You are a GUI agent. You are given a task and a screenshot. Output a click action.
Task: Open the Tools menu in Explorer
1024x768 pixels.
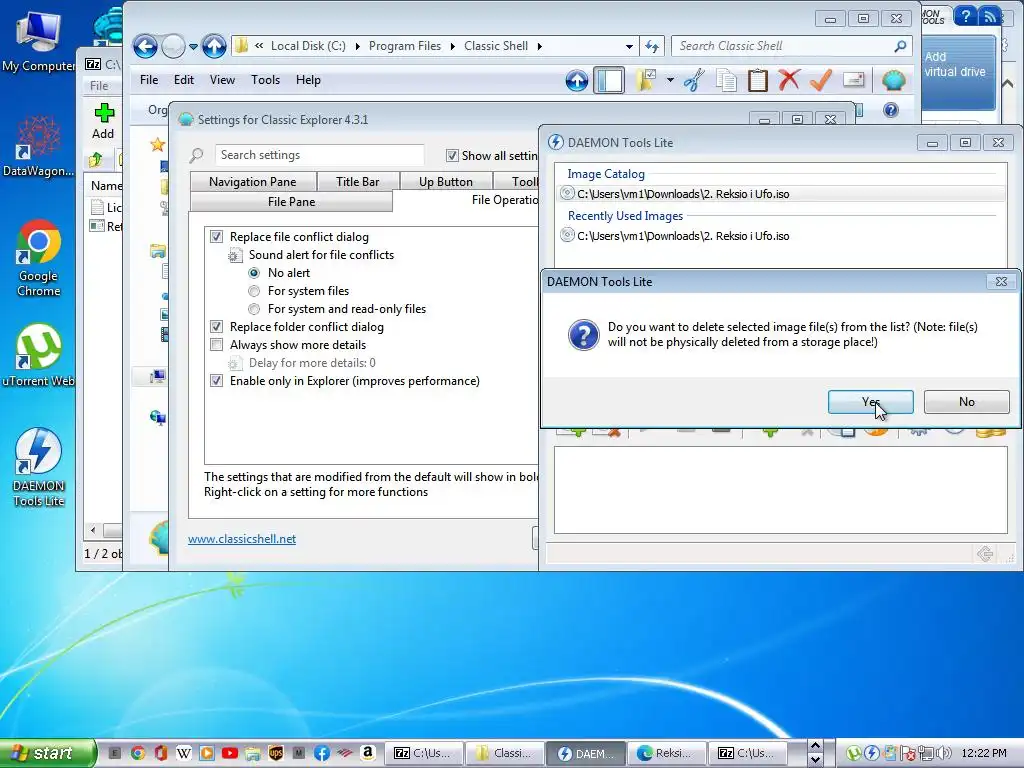(265, 80)
